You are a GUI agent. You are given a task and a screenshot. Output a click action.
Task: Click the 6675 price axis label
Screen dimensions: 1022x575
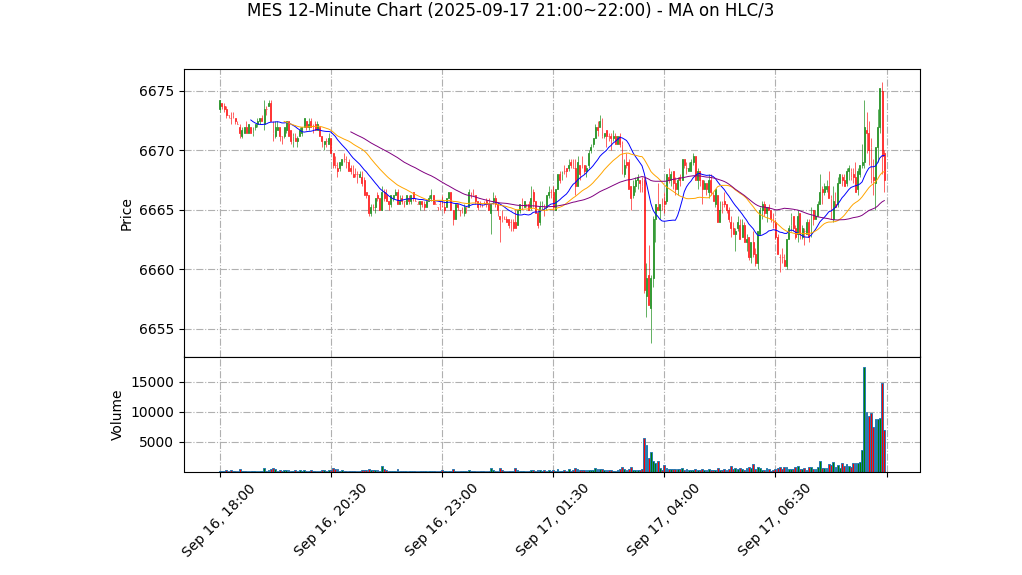pos(157,91)
